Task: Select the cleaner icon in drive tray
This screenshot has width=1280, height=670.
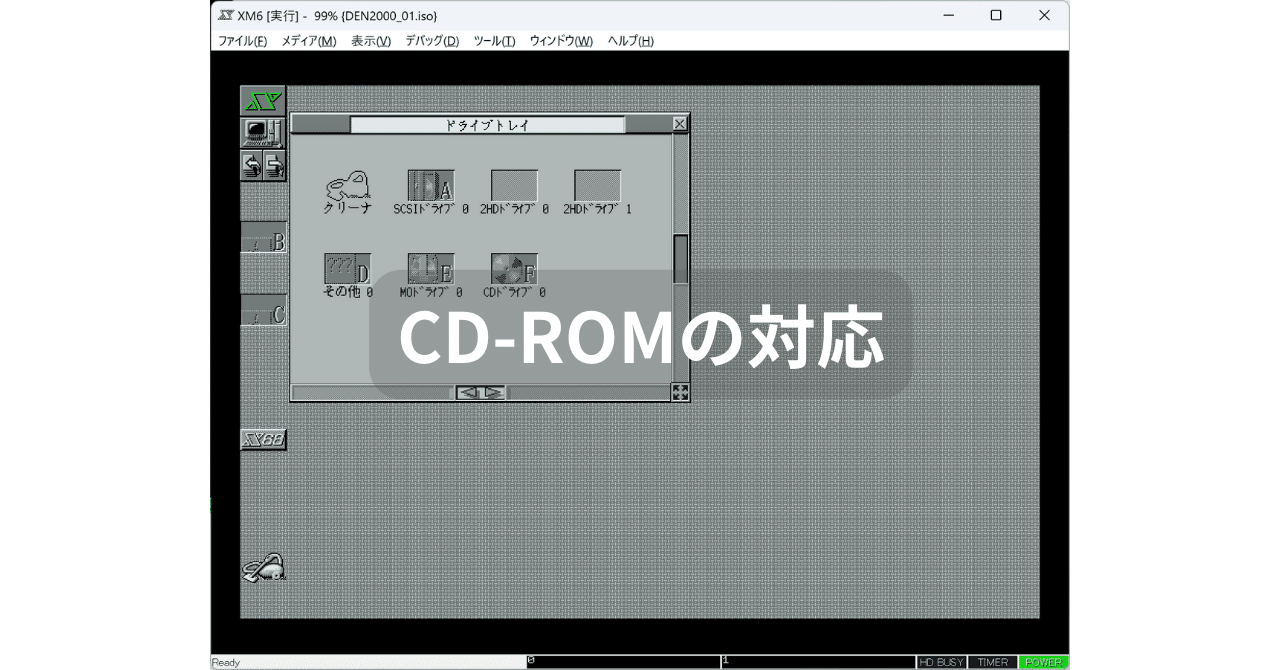Action: 348,186
